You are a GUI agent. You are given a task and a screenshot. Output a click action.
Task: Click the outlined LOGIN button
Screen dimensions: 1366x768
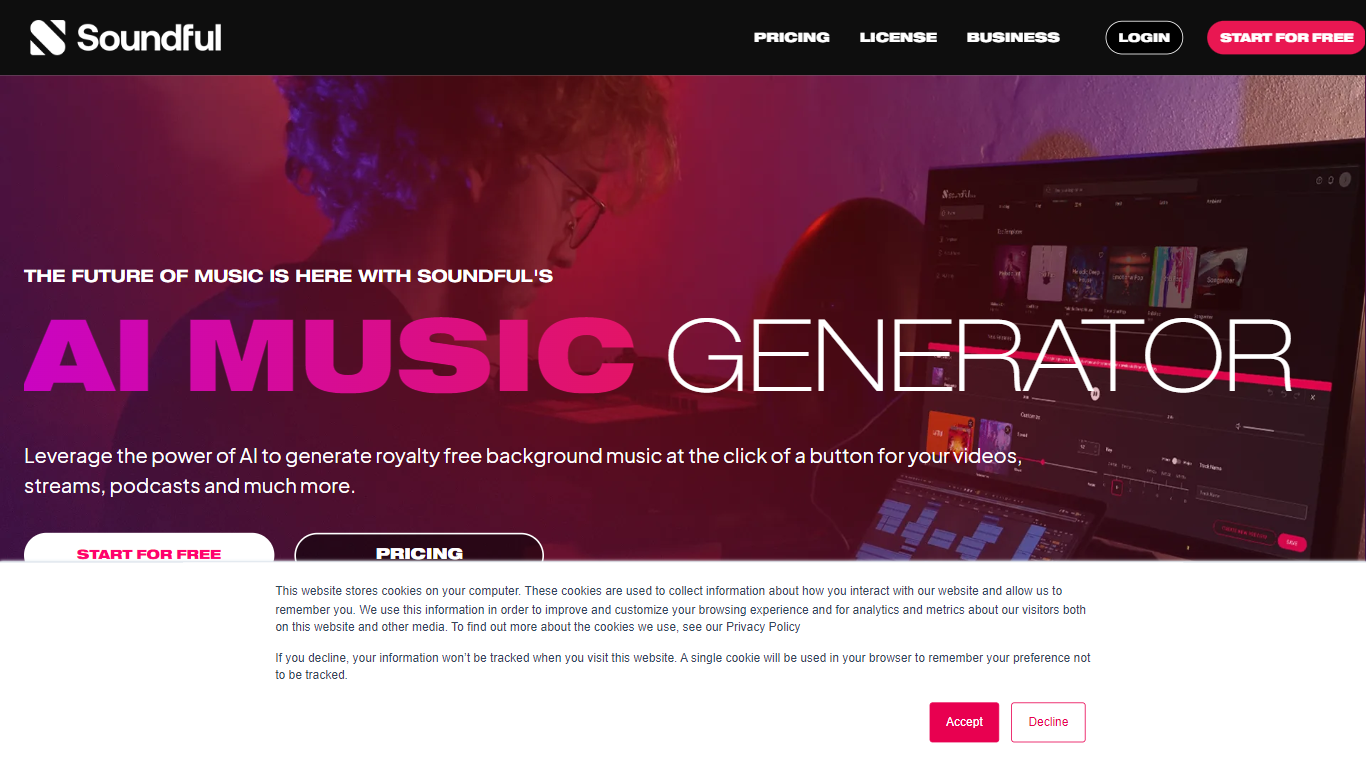point(1144,37)
